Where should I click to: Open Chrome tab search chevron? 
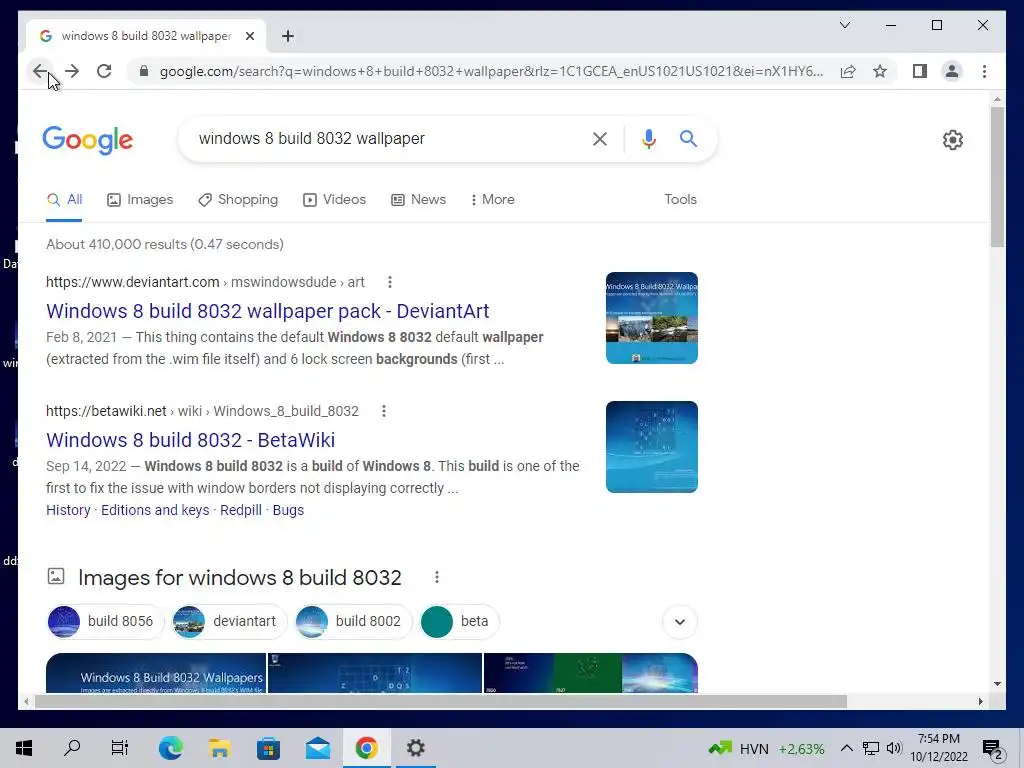(x=844, y=25)
